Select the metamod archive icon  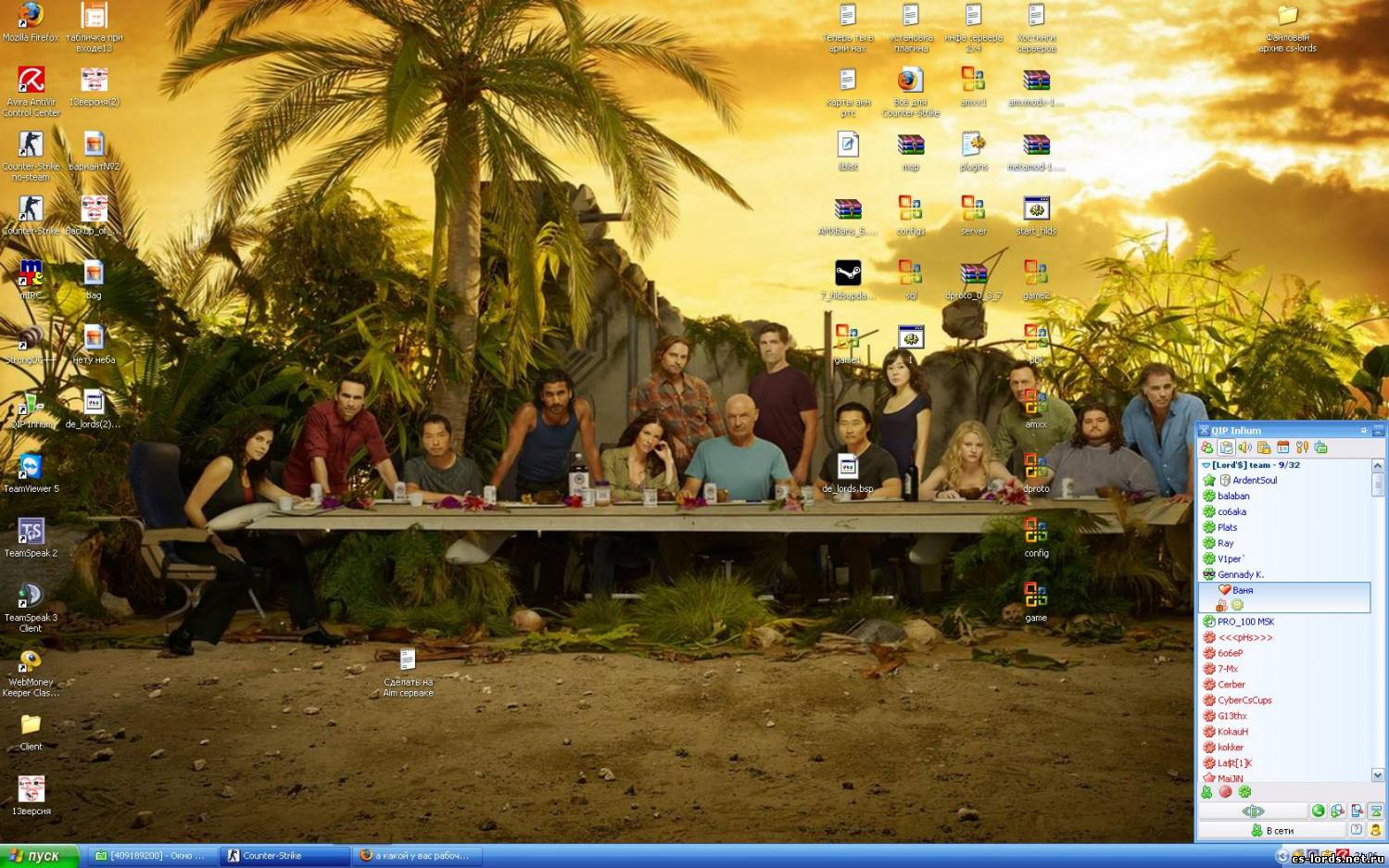(1036, 151)
